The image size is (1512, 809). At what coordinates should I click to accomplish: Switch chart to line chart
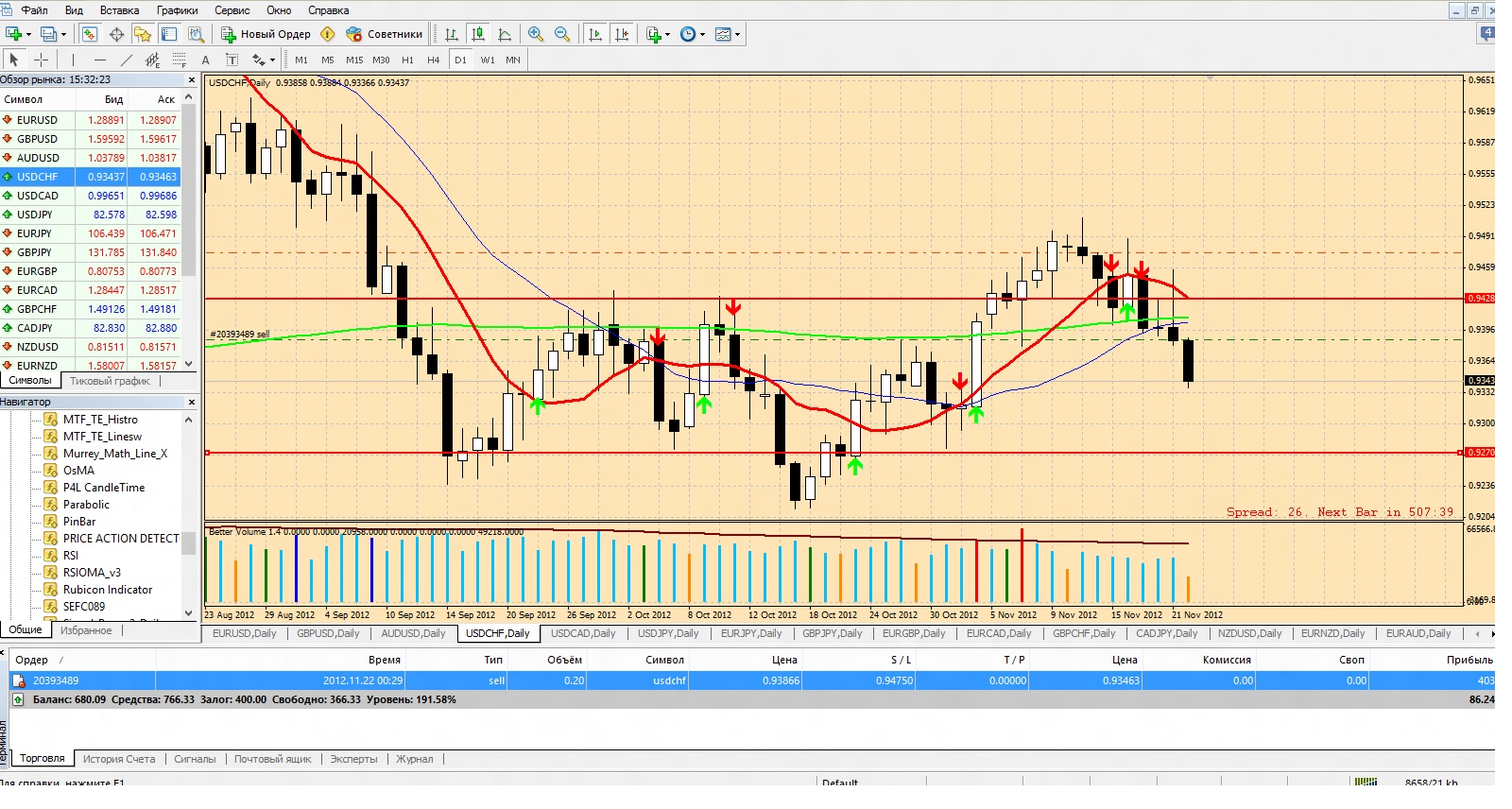[505, 34]
